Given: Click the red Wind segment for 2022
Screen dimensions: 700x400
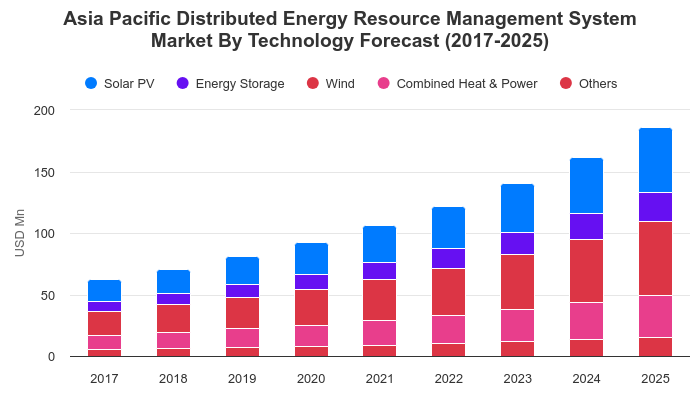Looking at the screenshot, I should click(449, 292).
